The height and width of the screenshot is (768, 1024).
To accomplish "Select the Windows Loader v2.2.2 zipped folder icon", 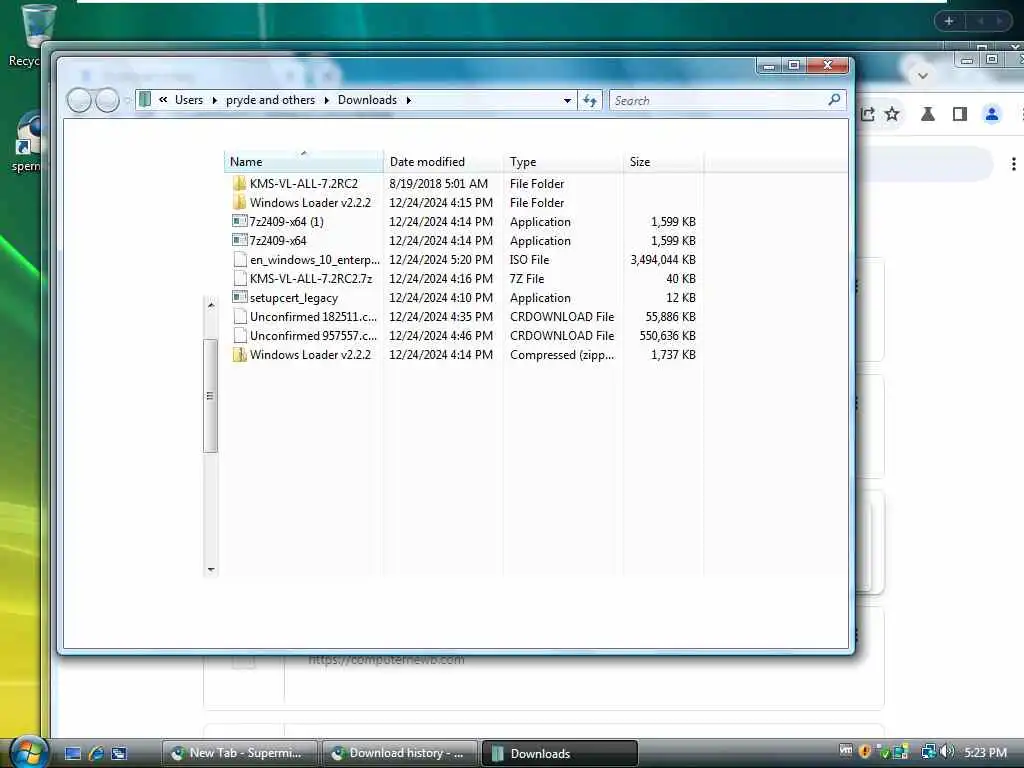I will [240, 355].
